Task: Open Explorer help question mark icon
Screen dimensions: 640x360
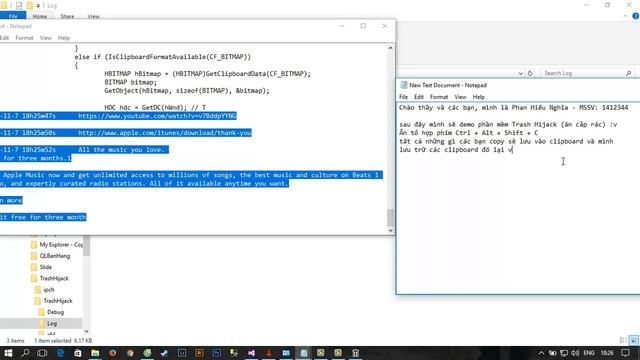Action: pyautogui.click(x=636, y=16)
